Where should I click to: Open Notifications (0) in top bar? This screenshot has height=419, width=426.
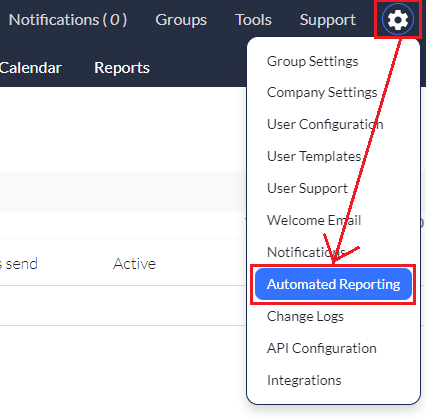click(x=68, y=20)
